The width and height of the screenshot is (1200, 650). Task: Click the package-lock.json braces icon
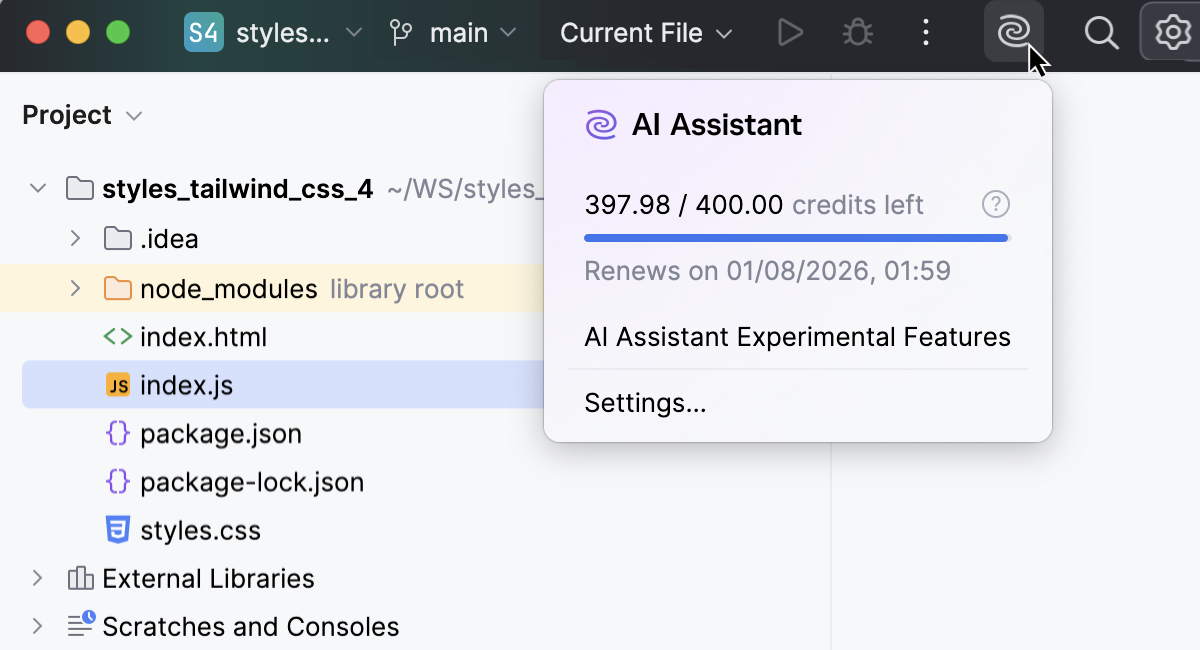coord(118,482)
